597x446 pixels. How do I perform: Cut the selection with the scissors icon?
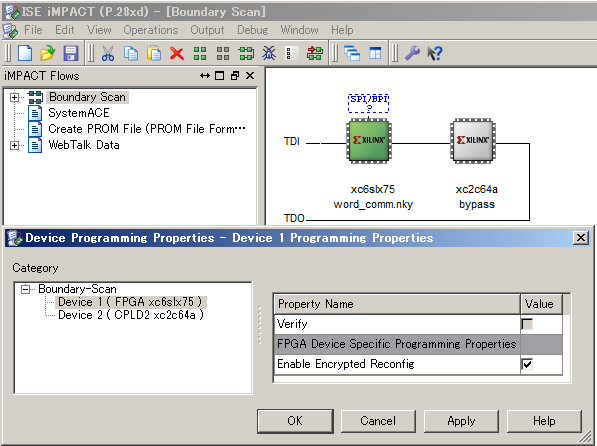(x=108, y=53)
